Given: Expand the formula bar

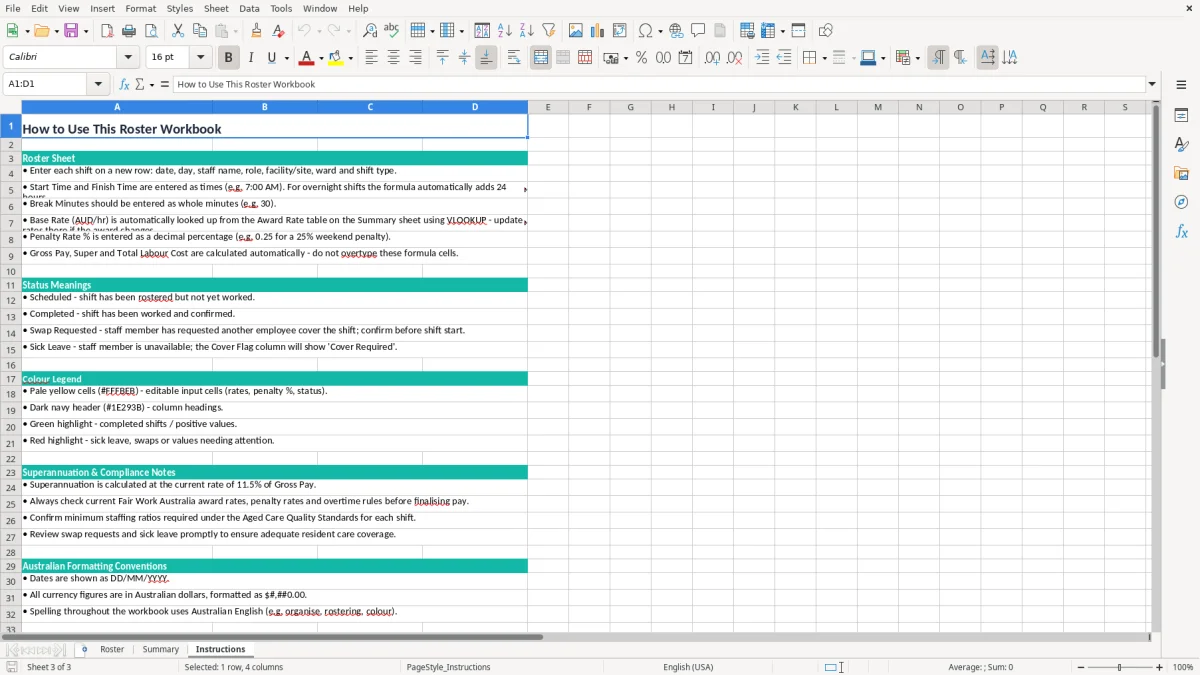Looking at the screenshot, I should 1152,84.
